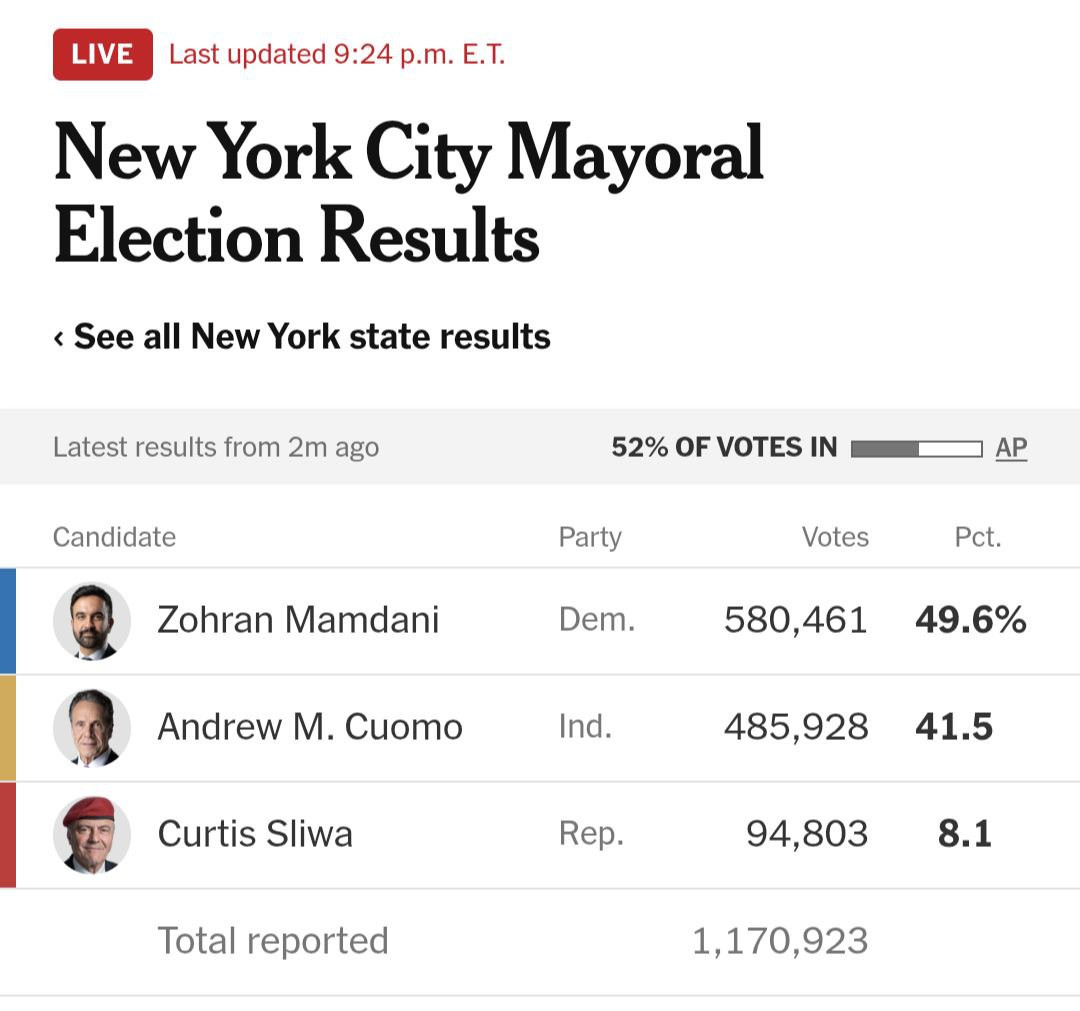Image resolution: width=1080 pixels, height=1011 pixels.
Task: Click the red LIVE badge
Action: coord(102,54)
